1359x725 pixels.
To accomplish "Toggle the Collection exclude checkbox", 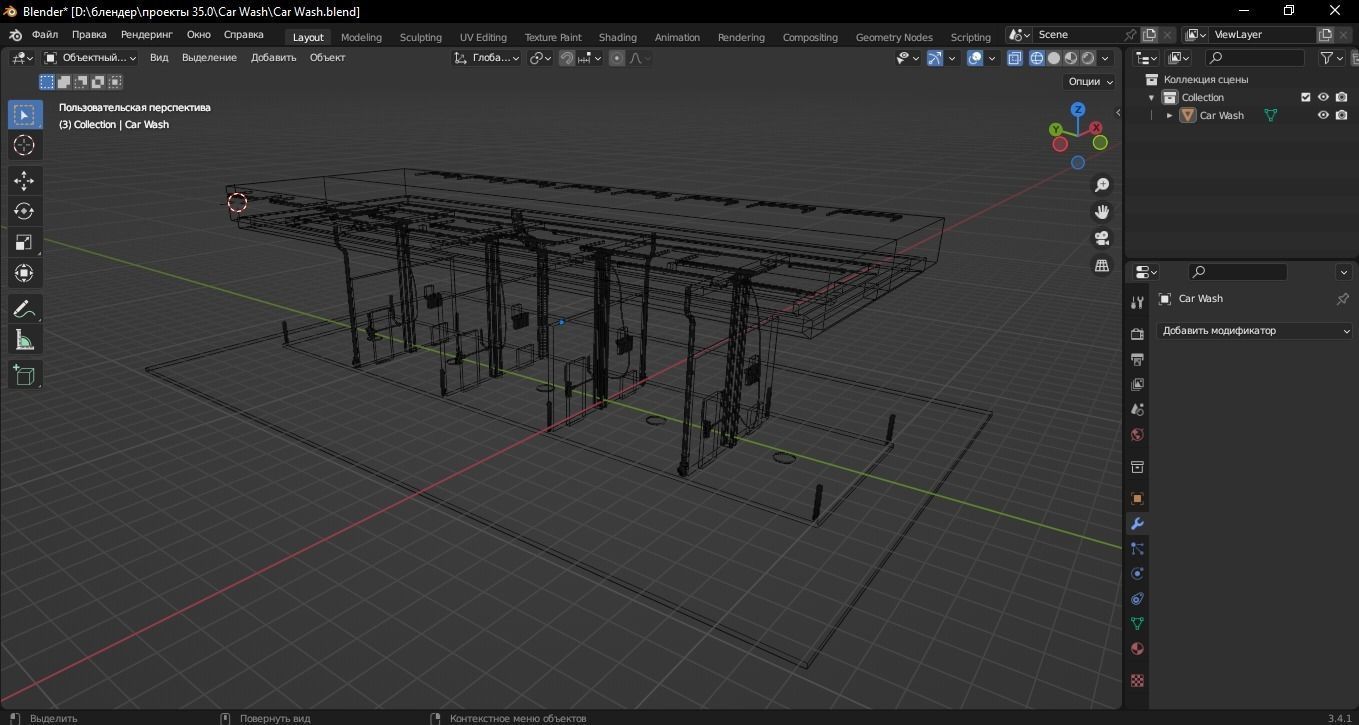I will [1305, 97].
